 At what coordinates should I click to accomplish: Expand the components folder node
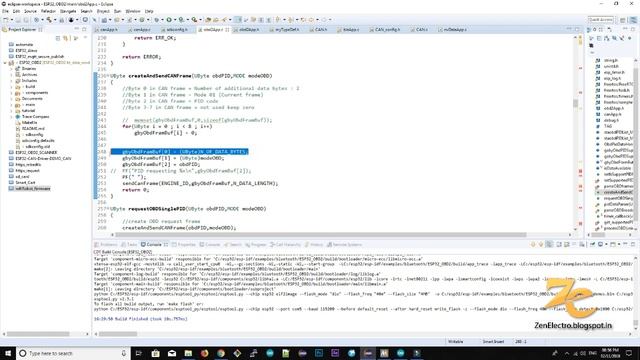pyautogui.click(x=11, y=93)
